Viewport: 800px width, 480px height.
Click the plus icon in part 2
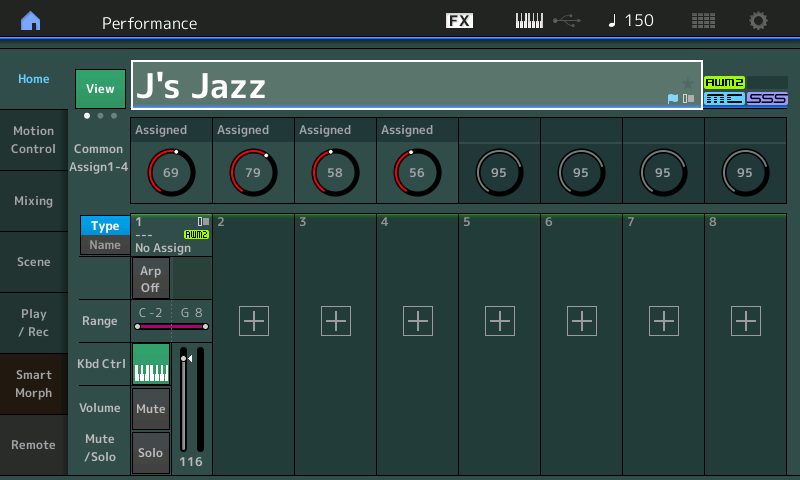point(254,321)
